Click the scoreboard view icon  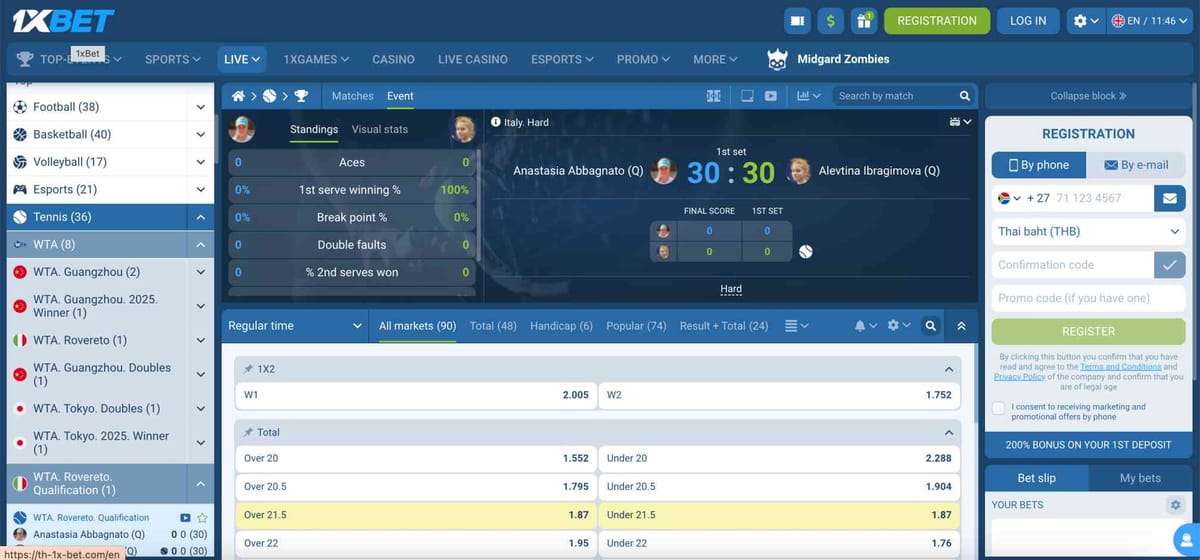[713, 96]
